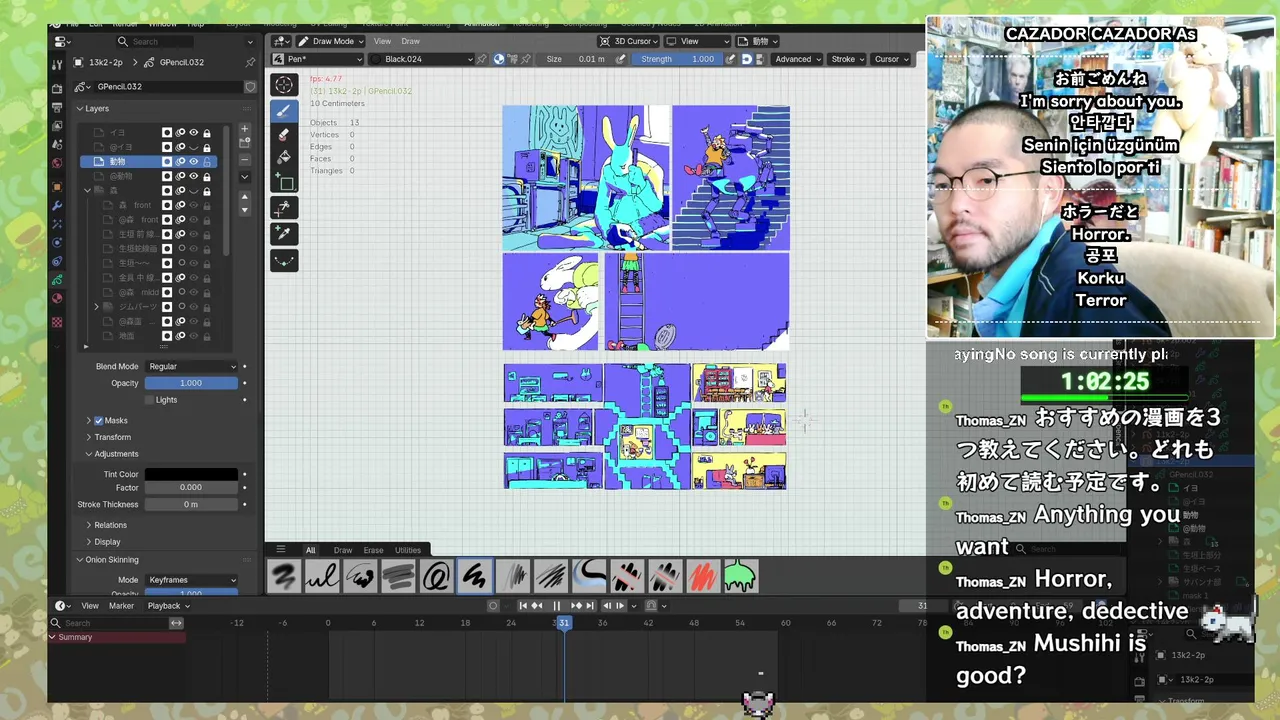Open the Tool properties tab icon
1280x720 pixels.
click(x=57, y=64)
